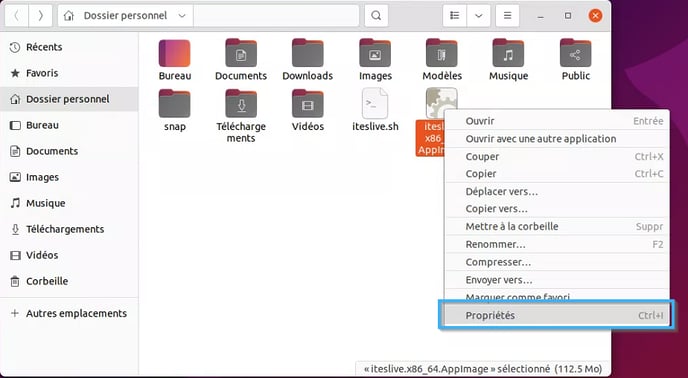Viewport: 688px width, 378px height.
Task: Click Autres emplacements in the sidebar
Action: coord(69,313)
